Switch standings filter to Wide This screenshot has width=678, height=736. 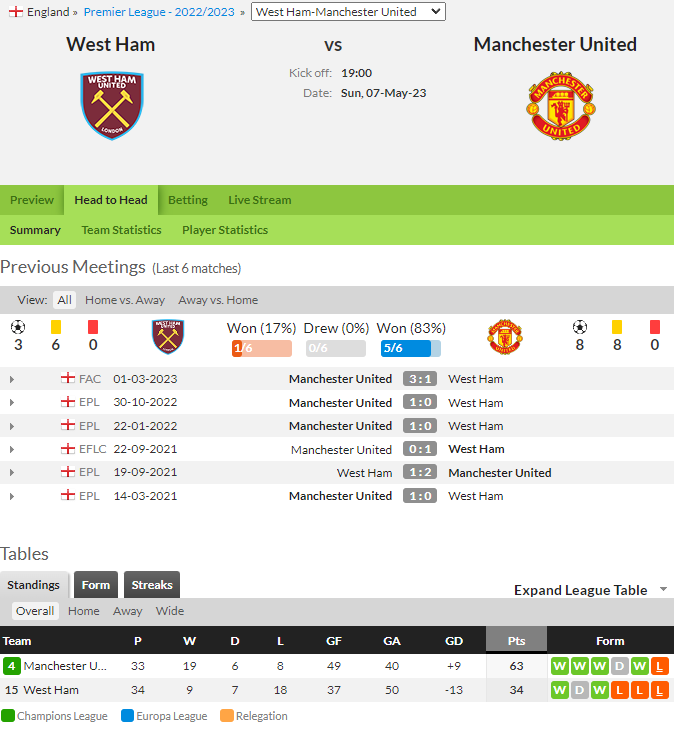click(170, 611)
